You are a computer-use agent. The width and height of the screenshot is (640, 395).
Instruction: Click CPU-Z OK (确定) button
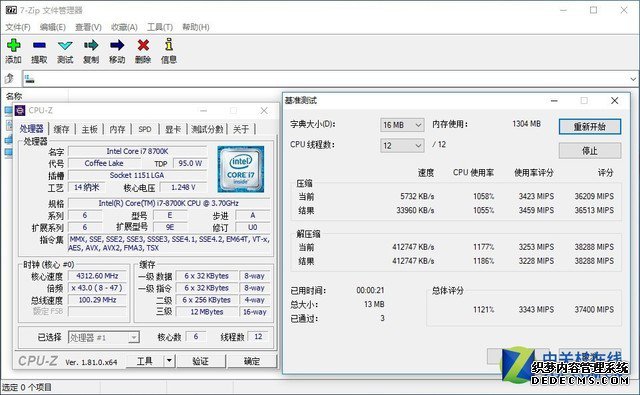pyautogui.click(x=252, y=361)
